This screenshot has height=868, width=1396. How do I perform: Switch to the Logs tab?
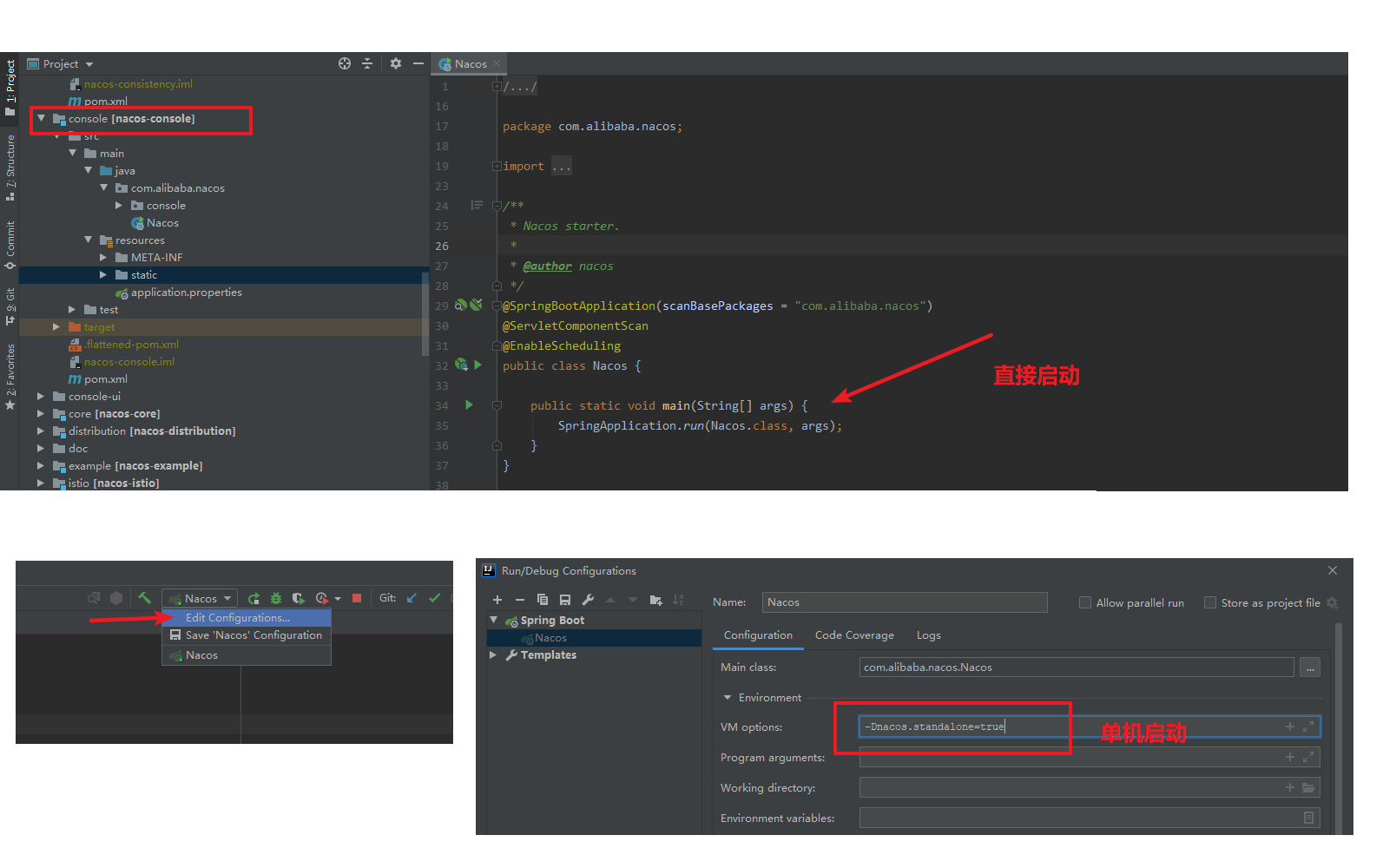(x=929, y=635)
